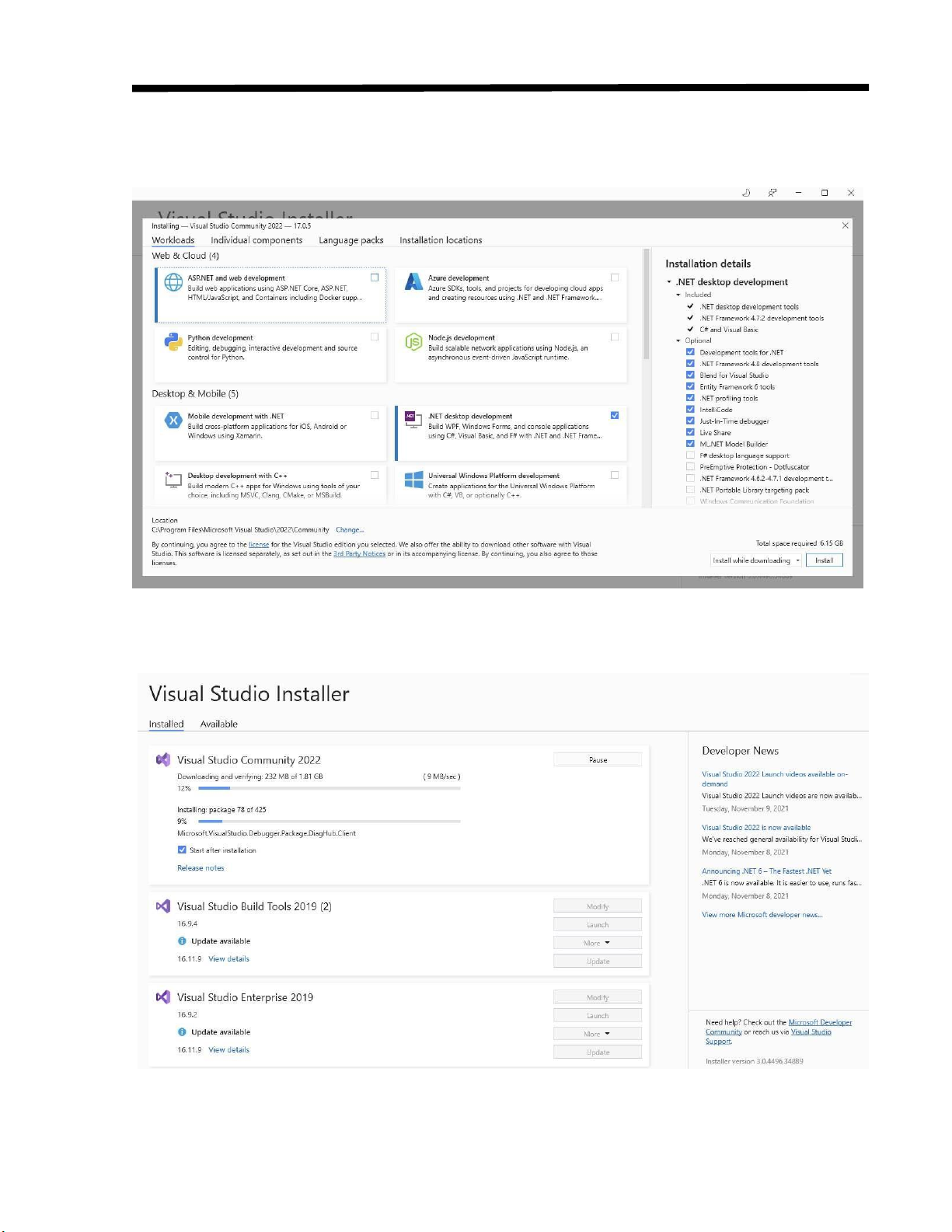The width and height of the screenshot is (952, 1232).
Task: Open the Release notes link
Action: click(201, 868)
